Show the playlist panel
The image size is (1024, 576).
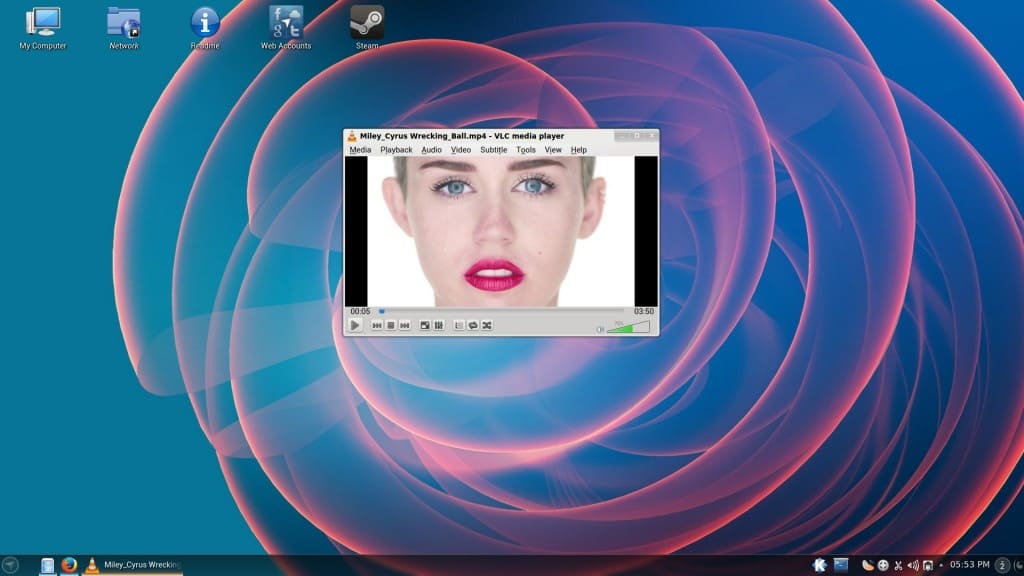click(459, 326)
